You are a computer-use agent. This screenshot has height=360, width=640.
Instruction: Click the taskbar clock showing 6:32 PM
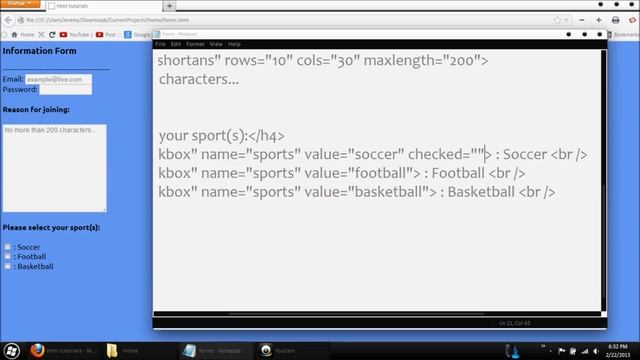pos(618,351)
